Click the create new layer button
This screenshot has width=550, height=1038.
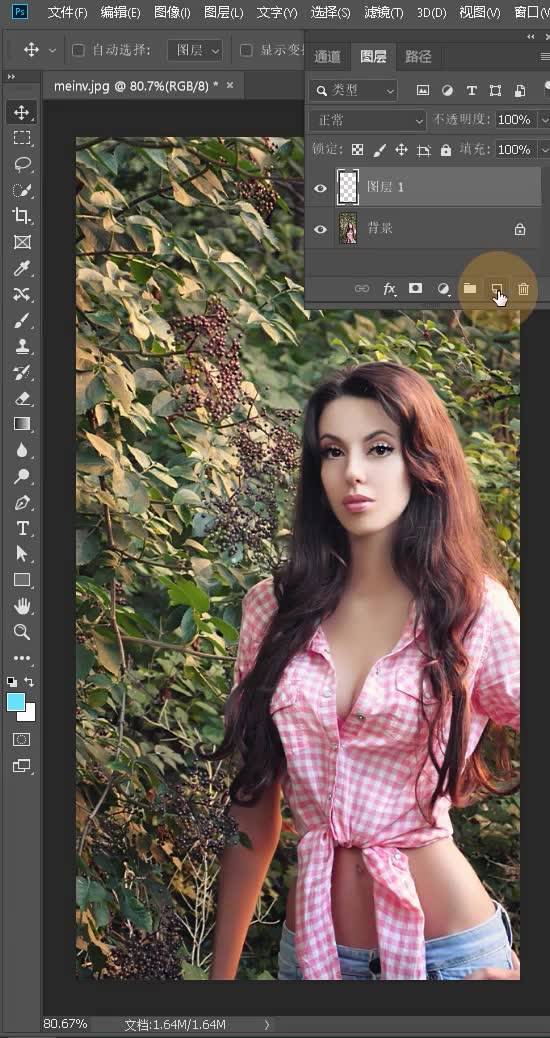(x=496, y=289)
